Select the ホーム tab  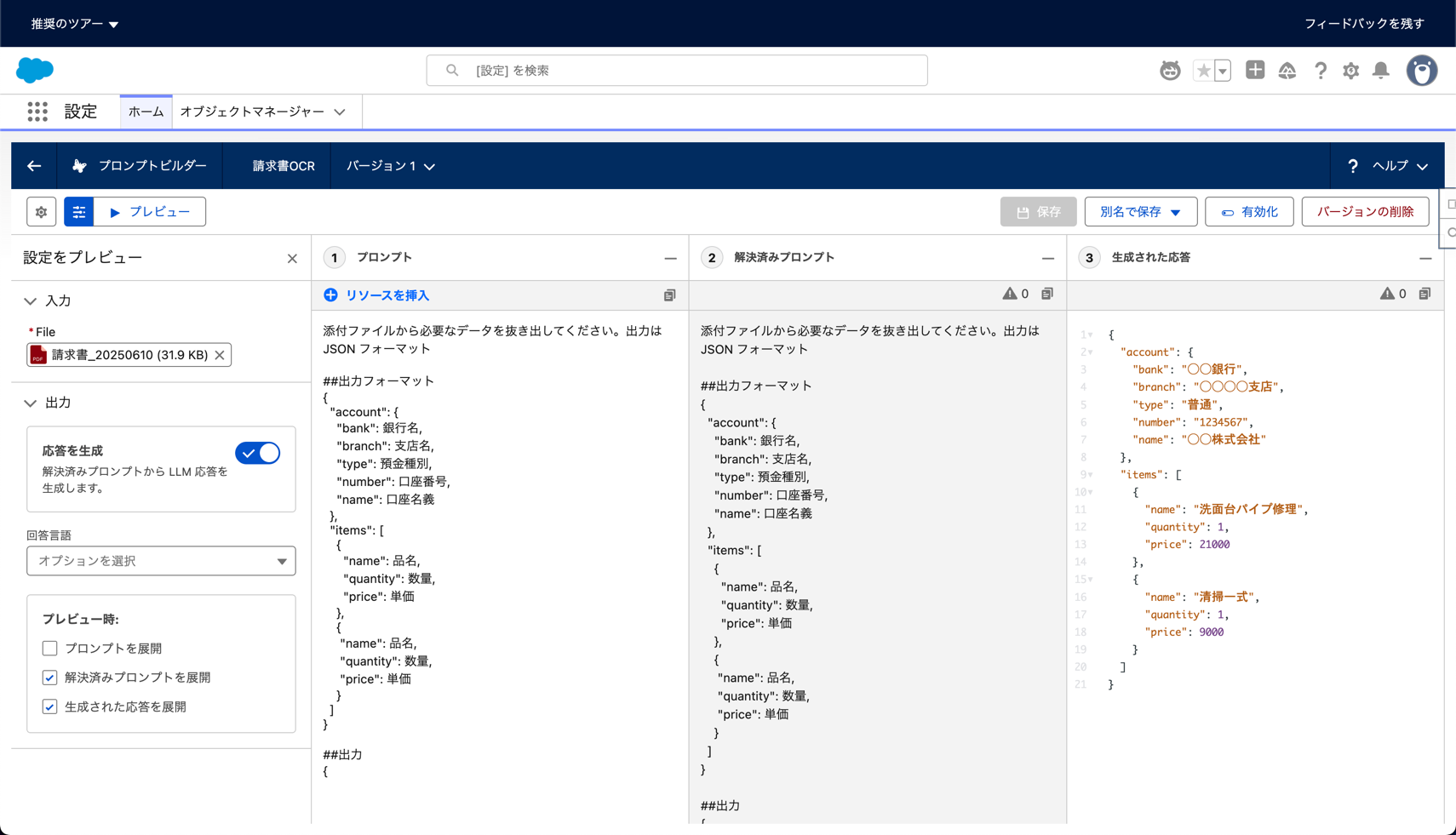point(146,112)
